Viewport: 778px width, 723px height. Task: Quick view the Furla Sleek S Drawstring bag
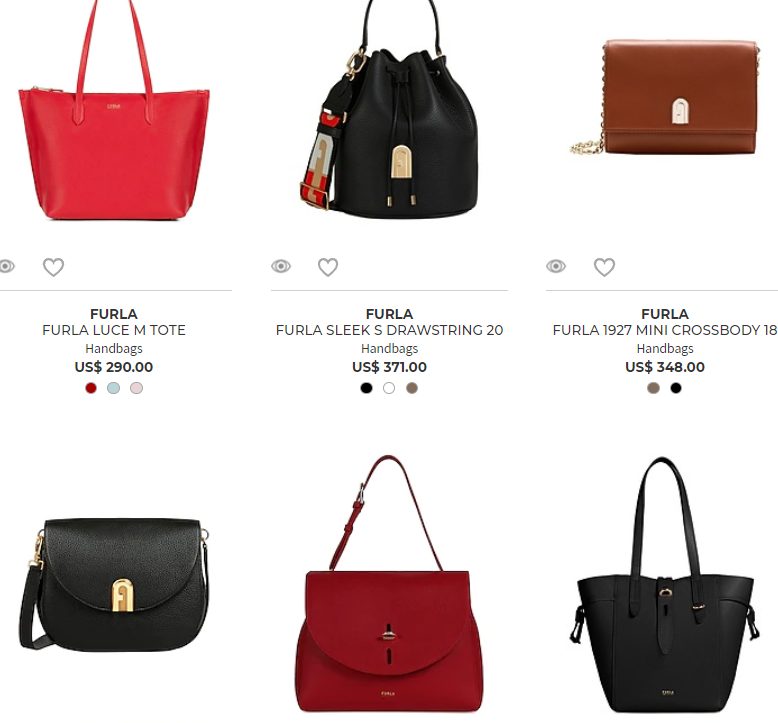pyautogui.click(x=281, y=266)
